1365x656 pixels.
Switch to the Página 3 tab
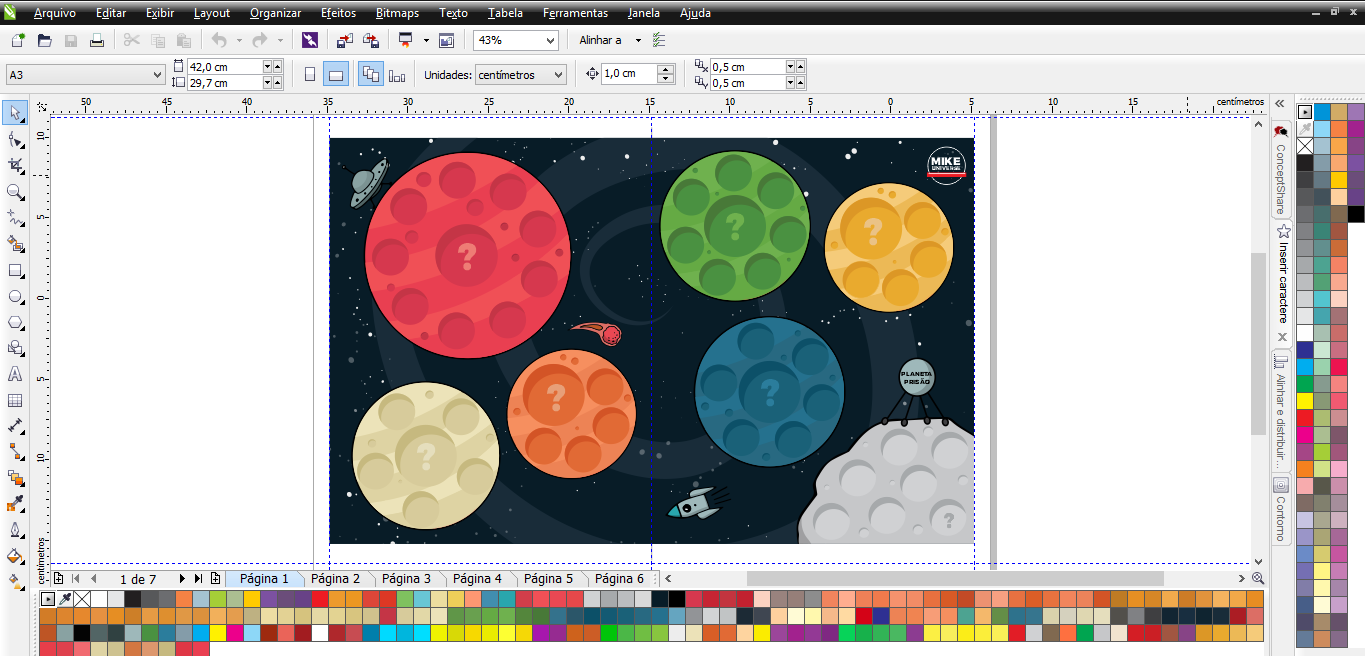point(406,578)
